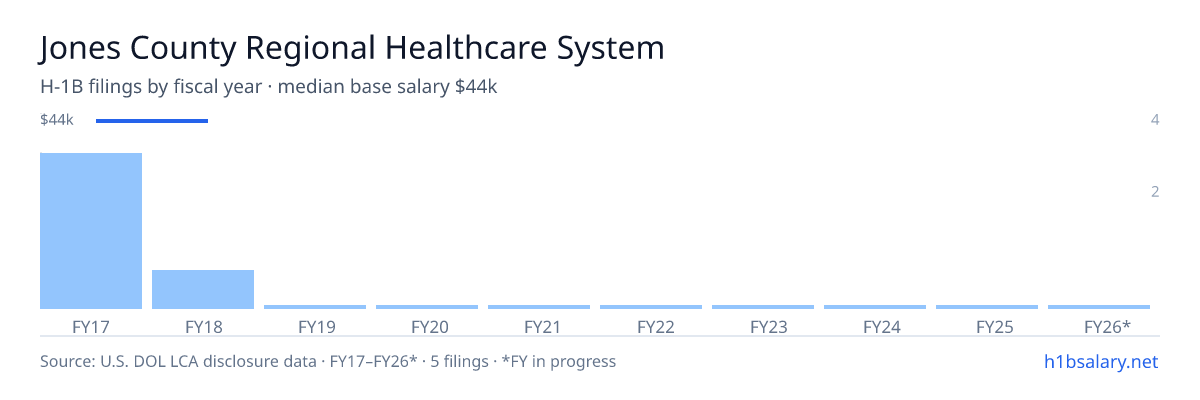Click the blue median salary line
Viewport: 1200px width, 400px height.
click(x=152, y=121)
